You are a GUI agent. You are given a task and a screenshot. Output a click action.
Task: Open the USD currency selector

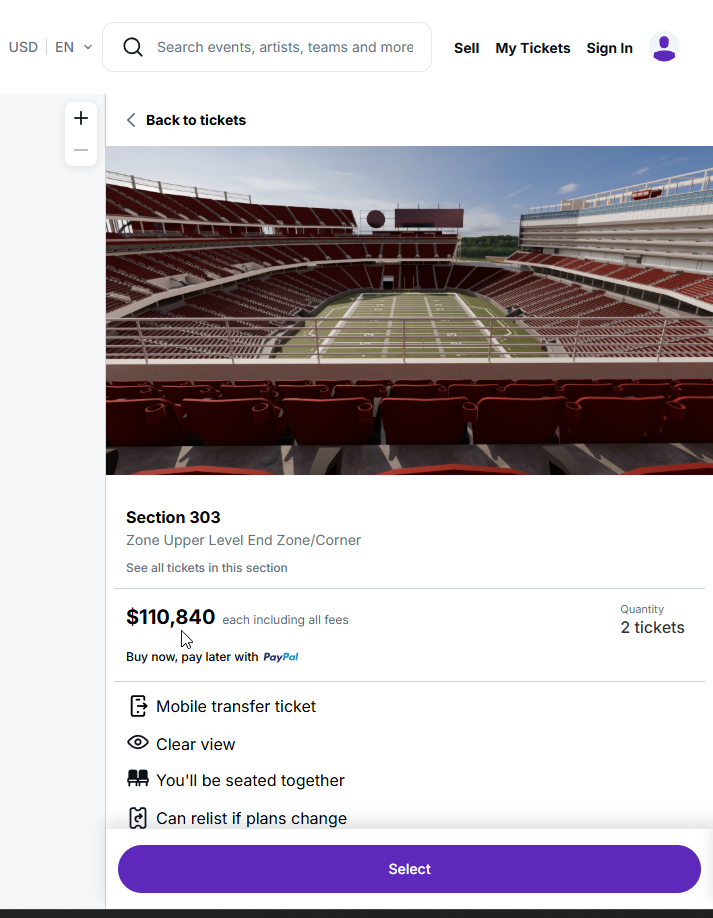pos(23,47)
